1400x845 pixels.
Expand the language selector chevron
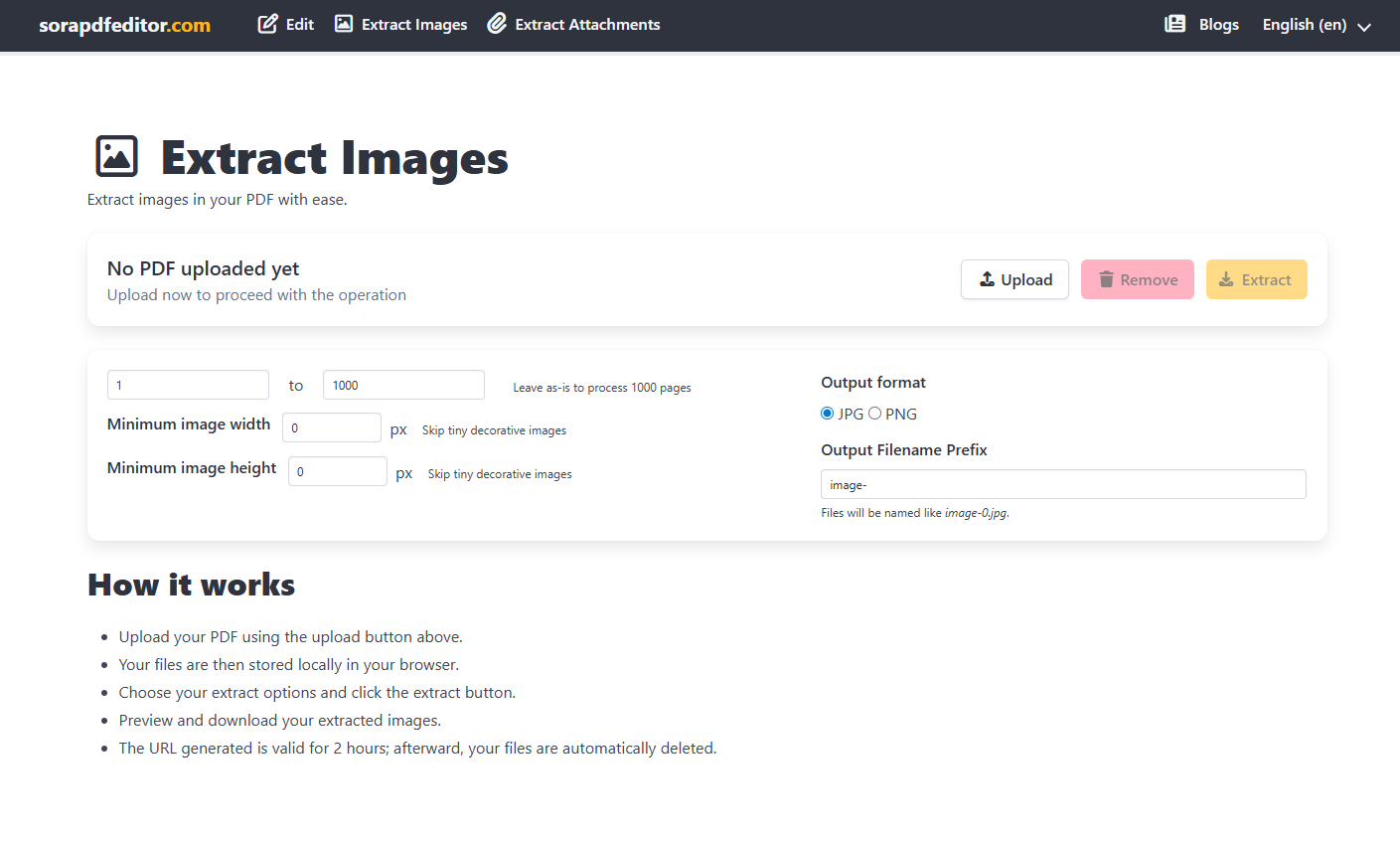coord(1363,27)
